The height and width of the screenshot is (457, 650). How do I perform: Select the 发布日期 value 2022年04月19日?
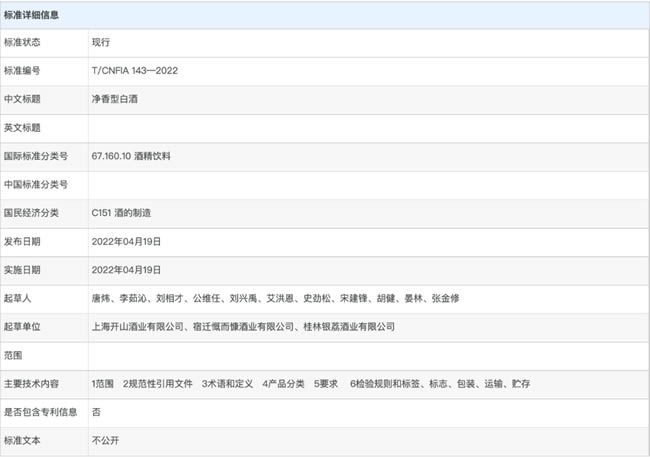(126, 242)
